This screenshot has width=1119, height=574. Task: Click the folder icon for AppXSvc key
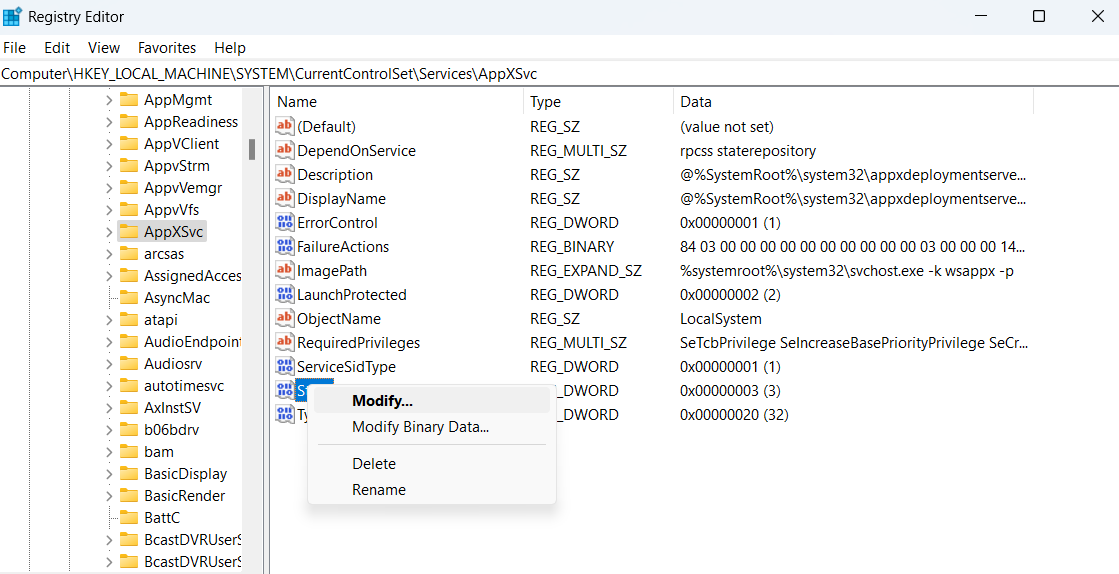point(128,231)
